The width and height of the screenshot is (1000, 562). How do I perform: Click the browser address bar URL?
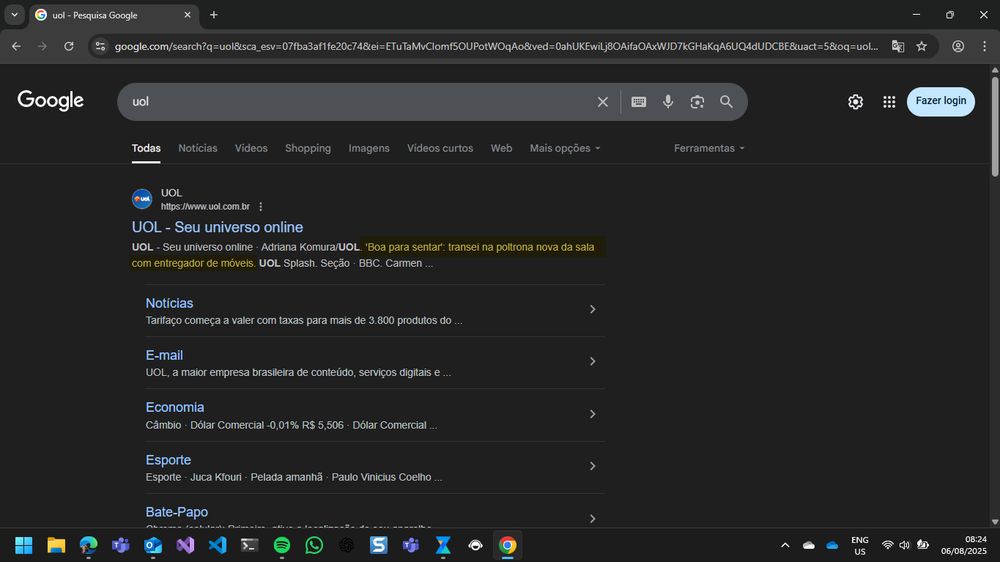(496, 46)
